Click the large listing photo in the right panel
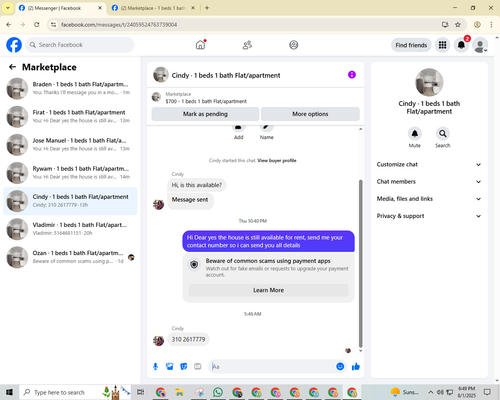500x400 pixels. [429, 82]
